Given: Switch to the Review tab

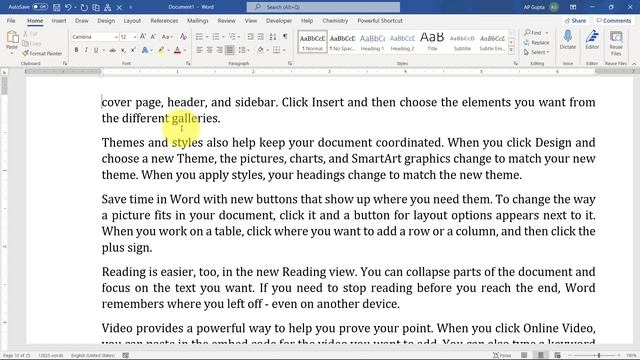Looking at the screenshot, I should click(227, 20).
